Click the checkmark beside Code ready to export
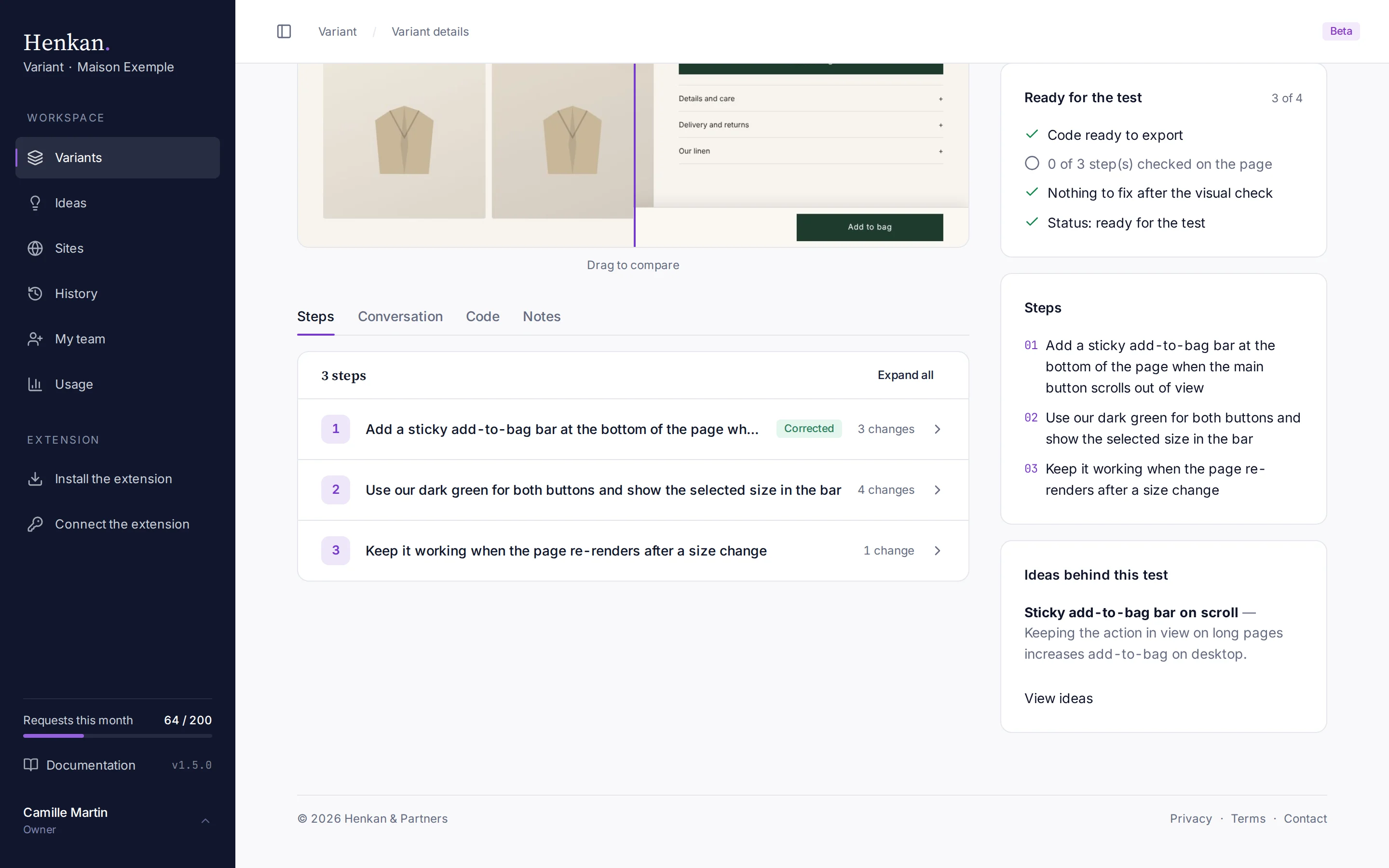 (x=1032, y=135)
